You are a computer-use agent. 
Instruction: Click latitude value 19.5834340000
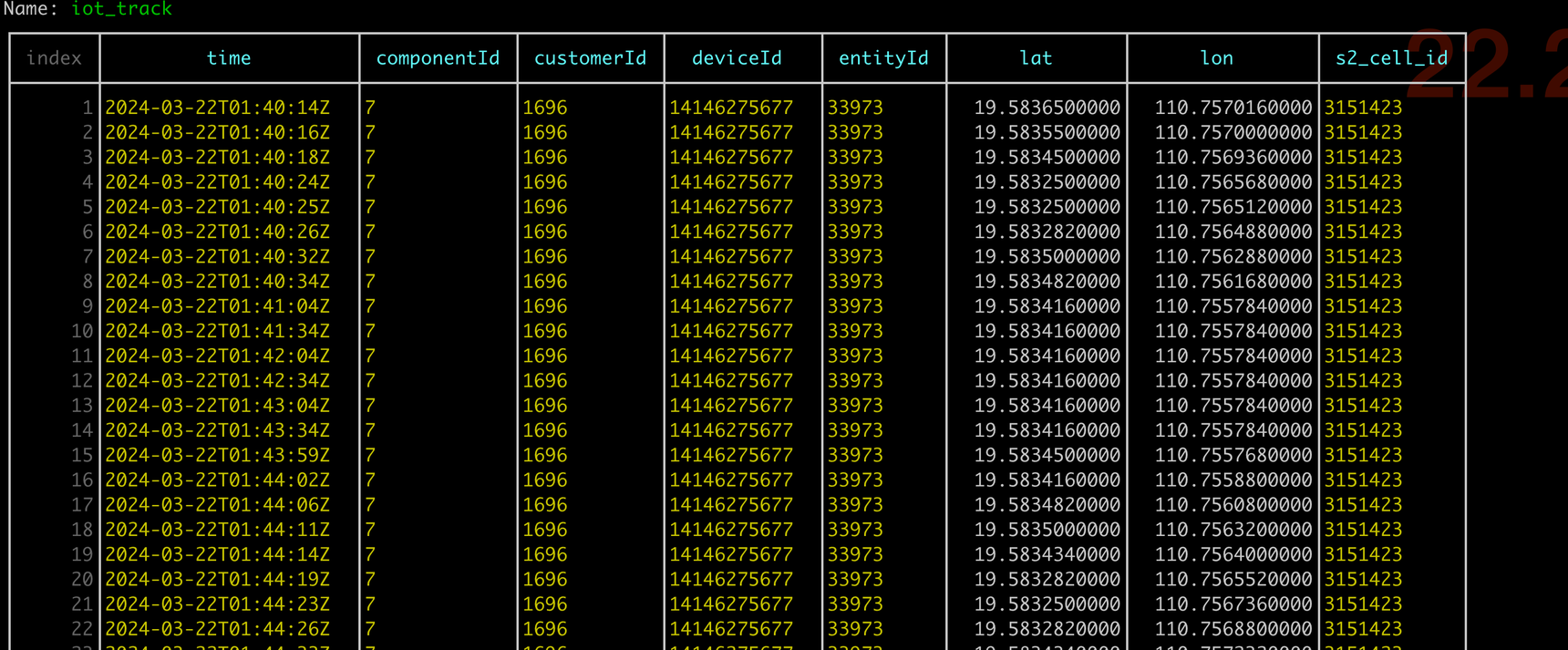1047,554
